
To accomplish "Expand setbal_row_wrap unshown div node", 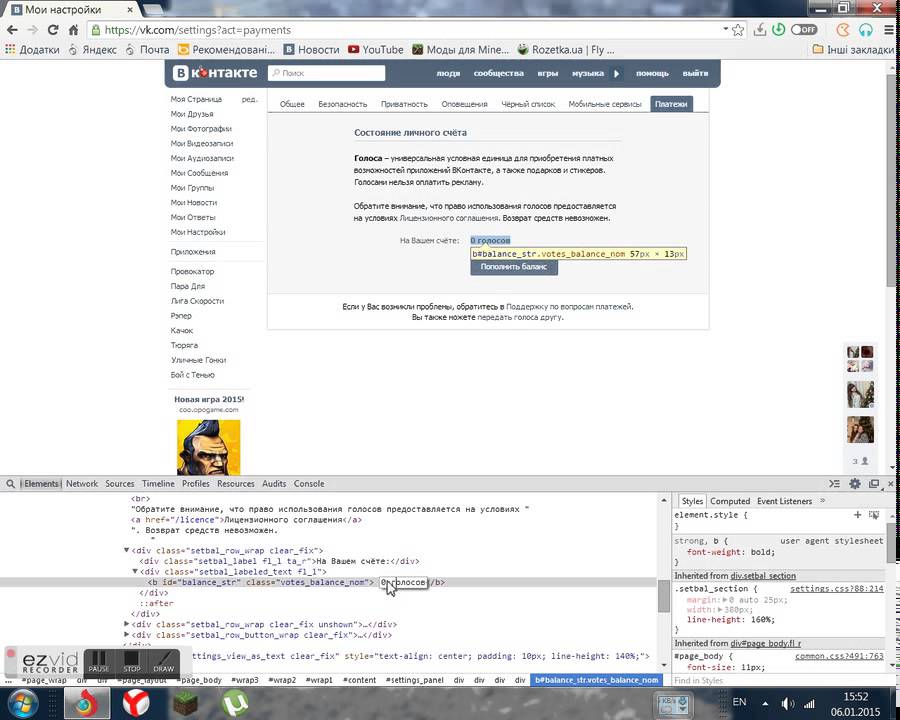I will pyautogui.click(x=126, y=624).
